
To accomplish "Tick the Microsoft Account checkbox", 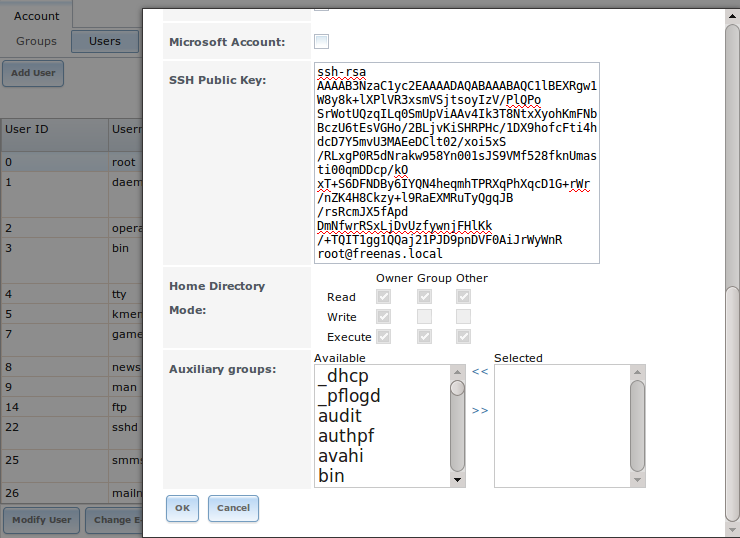I will 321,42.
